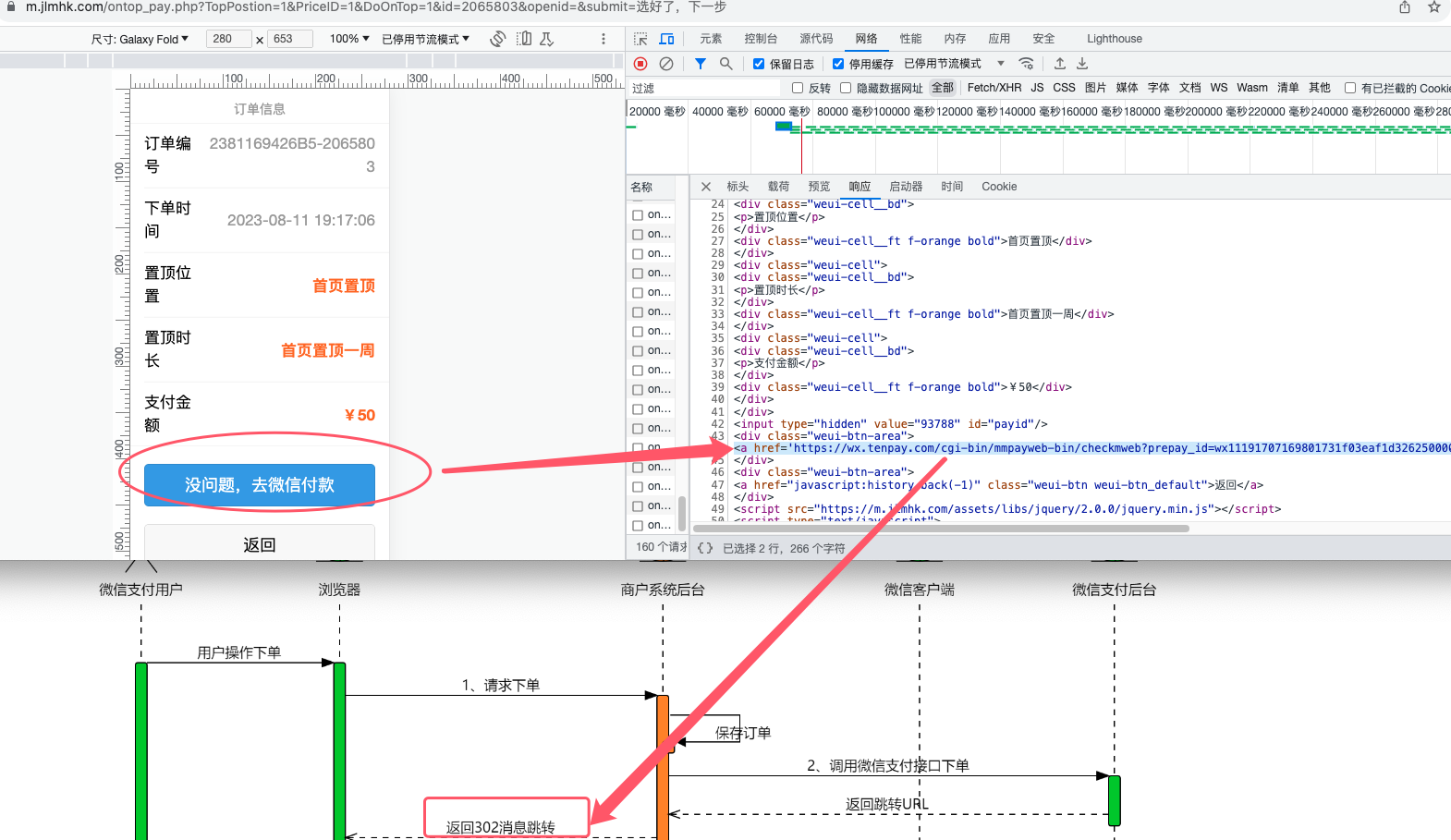Open the device toolbar three-dot options
The image size is (1451, 840).
click(604, 39)
